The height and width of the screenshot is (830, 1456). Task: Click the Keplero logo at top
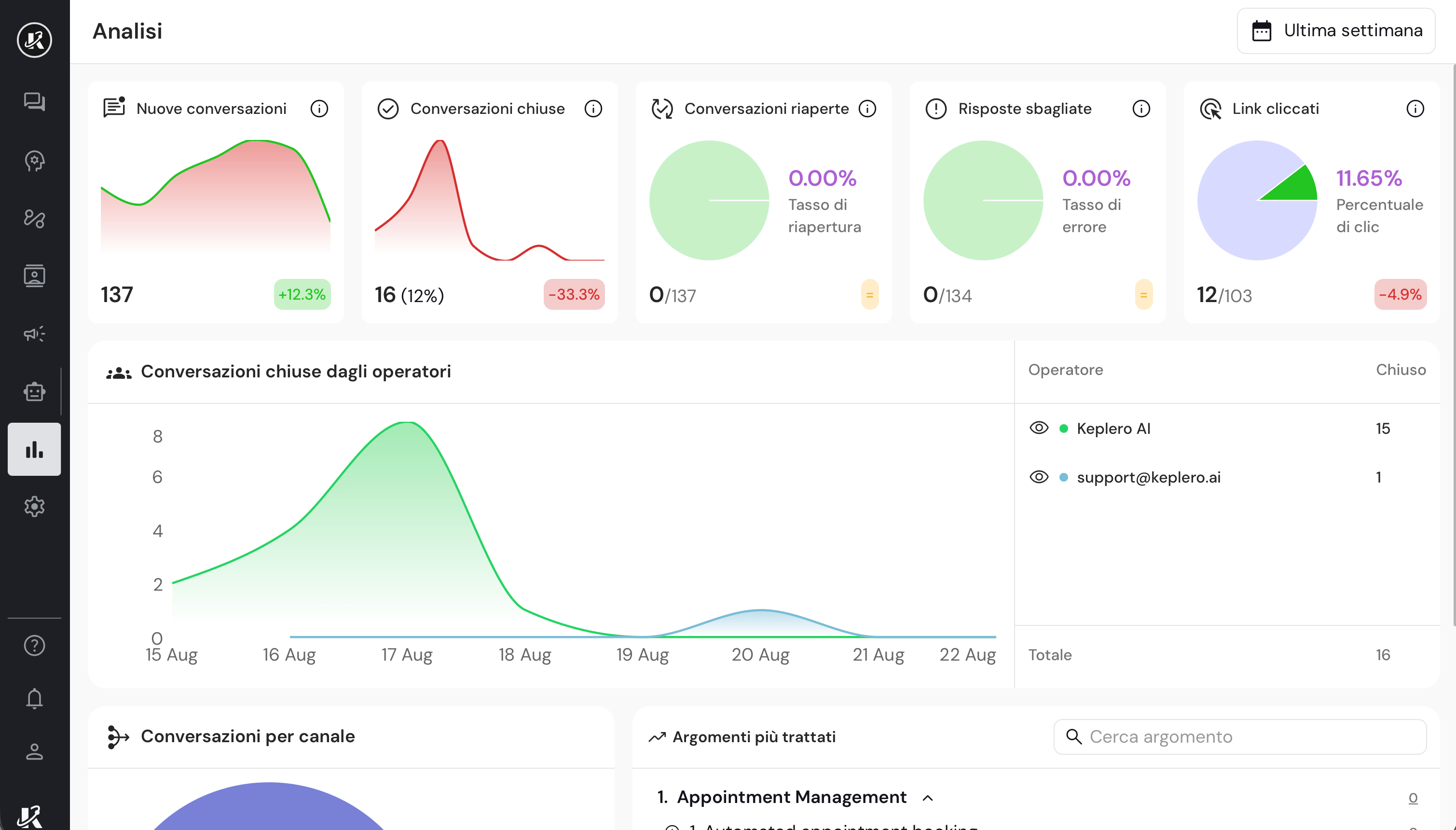coord(34,40)
